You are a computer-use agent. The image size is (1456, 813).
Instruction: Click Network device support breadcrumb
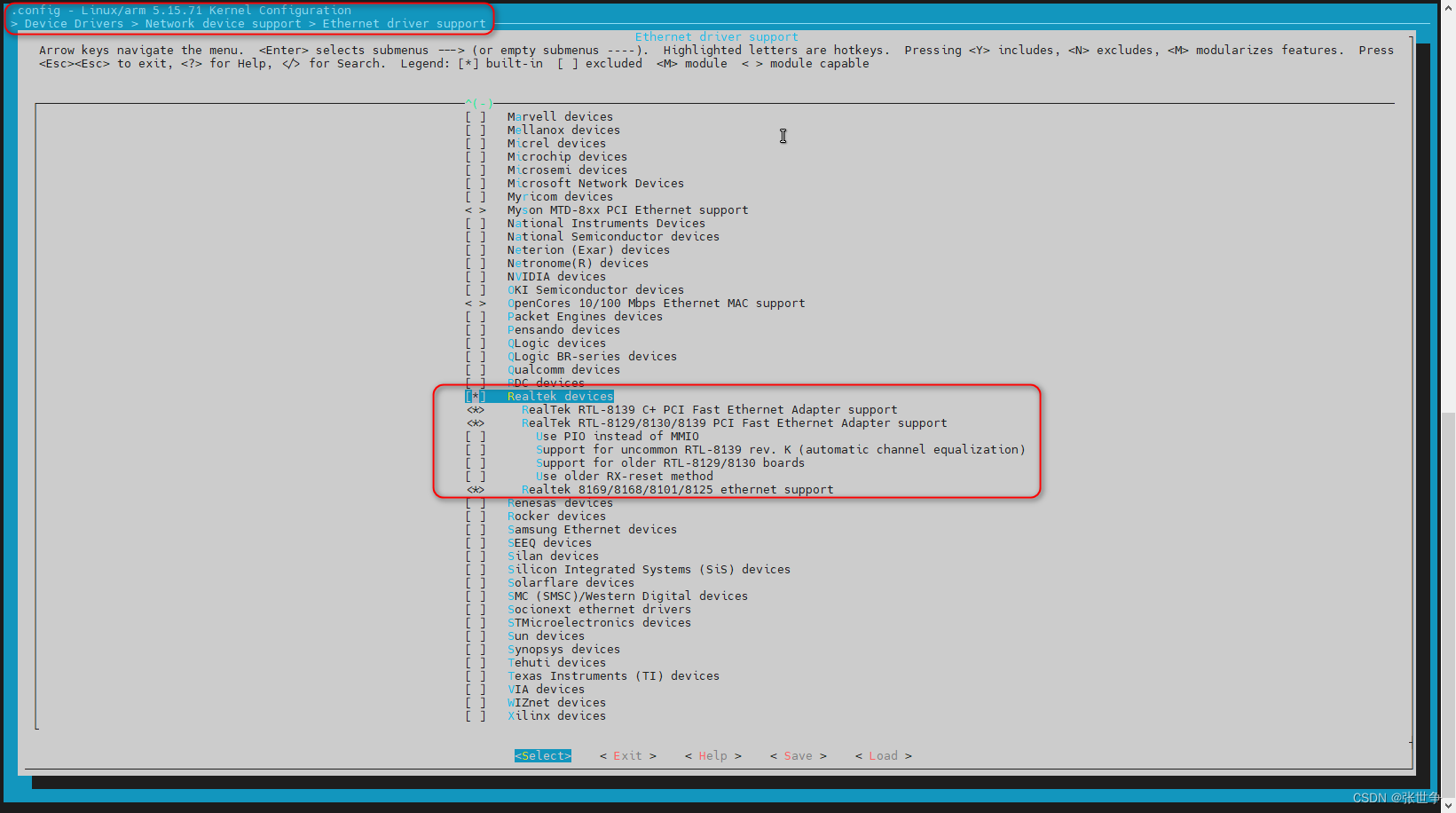(223, 24)
